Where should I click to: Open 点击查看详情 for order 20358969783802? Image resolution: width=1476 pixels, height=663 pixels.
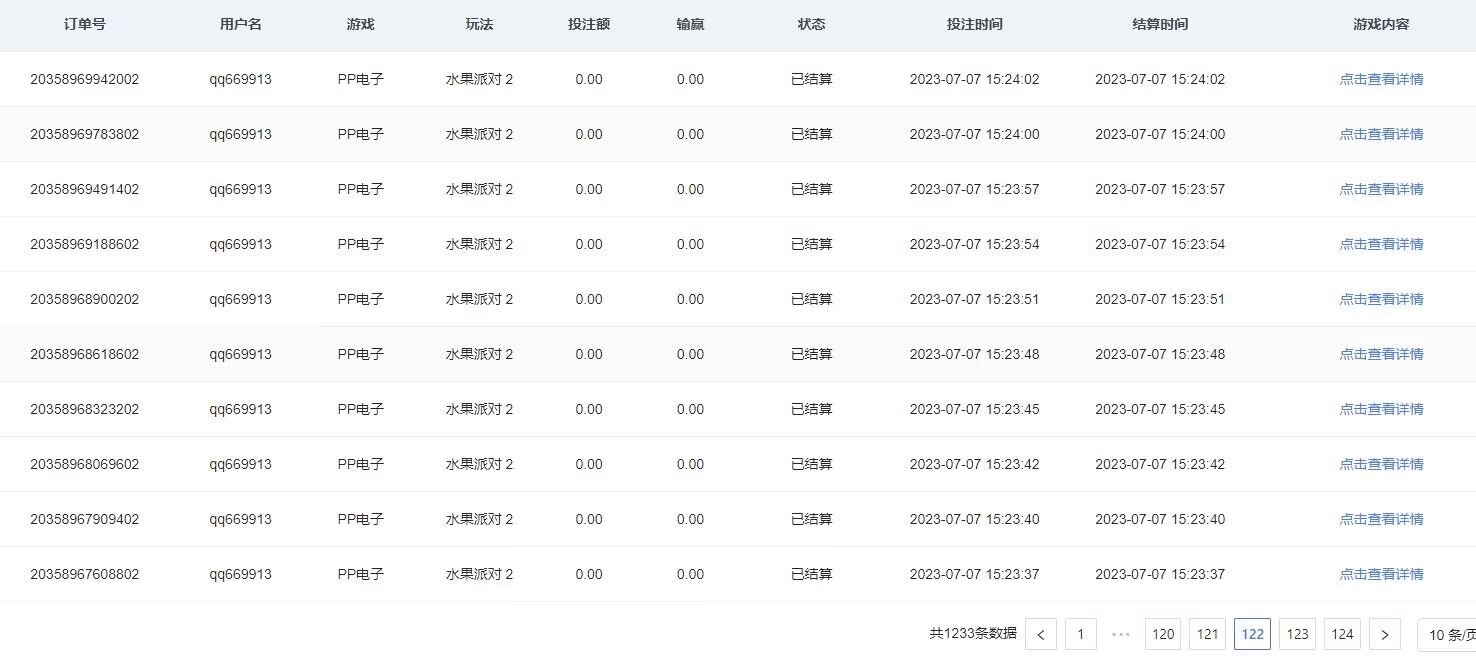pyautogui.click(x=1381, y=134)
